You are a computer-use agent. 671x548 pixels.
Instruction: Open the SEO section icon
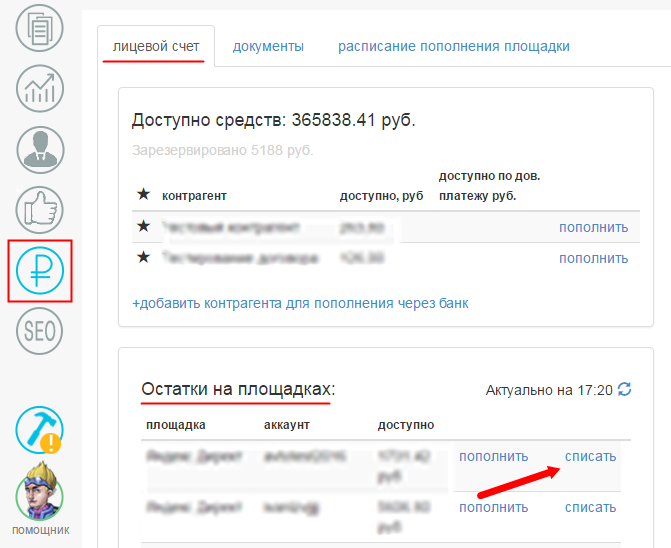coord(39,331)
